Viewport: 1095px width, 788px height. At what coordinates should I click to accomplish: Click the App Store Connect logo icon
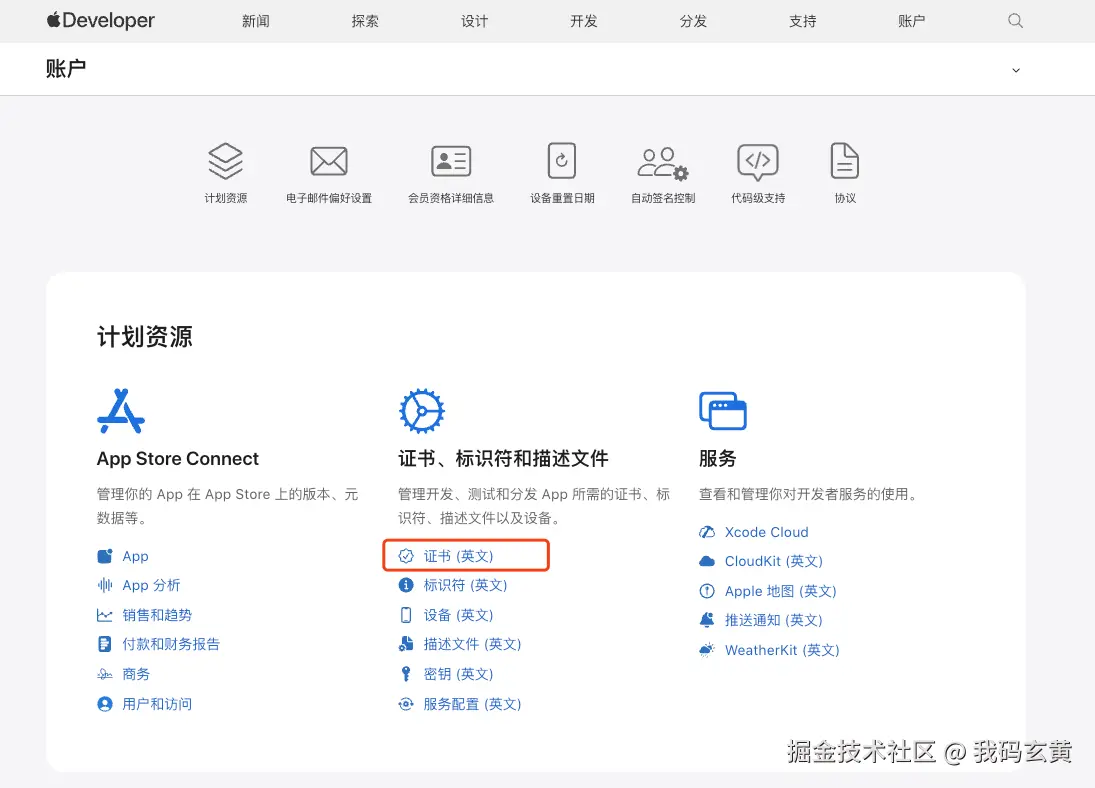[121, 411]
